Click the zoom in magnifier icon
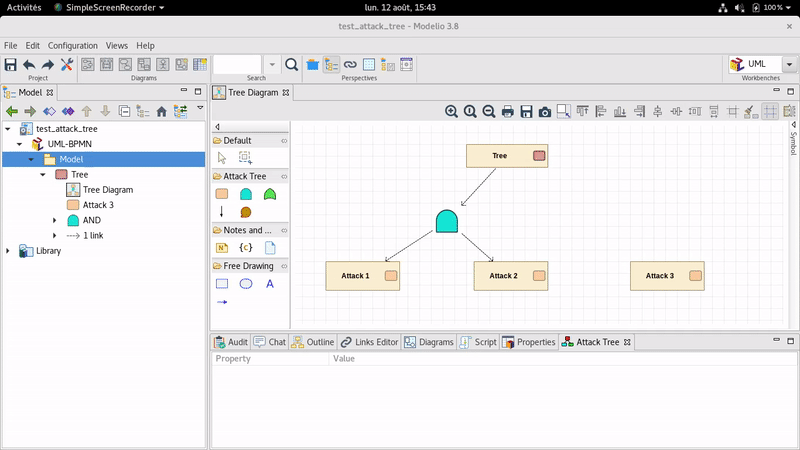The width and height of the screenshot is (800, 450). pos(451,112)
